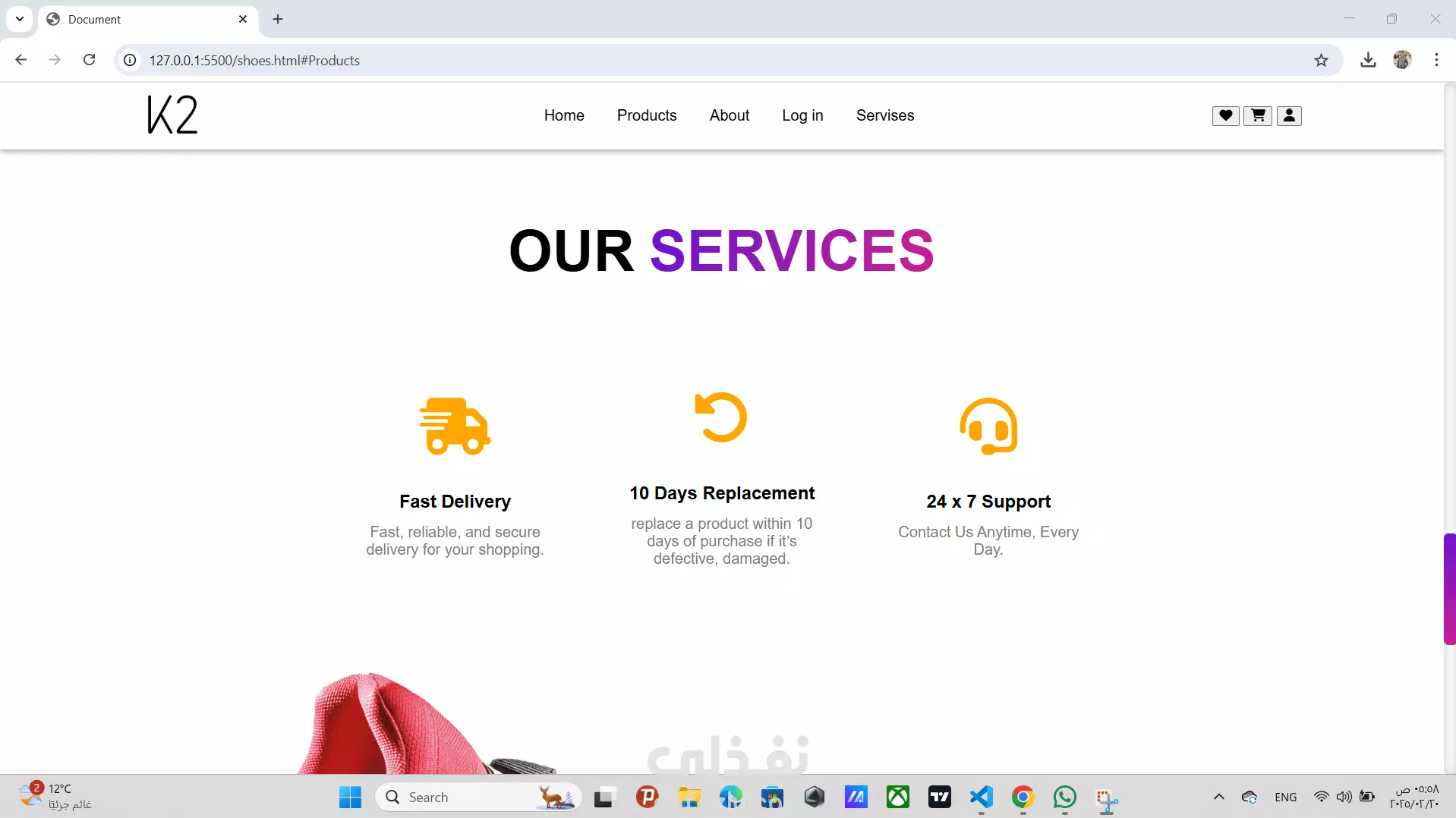Open the wishlist heart icon
The image size is (1456, 818).
click(x=1225, y=115)
